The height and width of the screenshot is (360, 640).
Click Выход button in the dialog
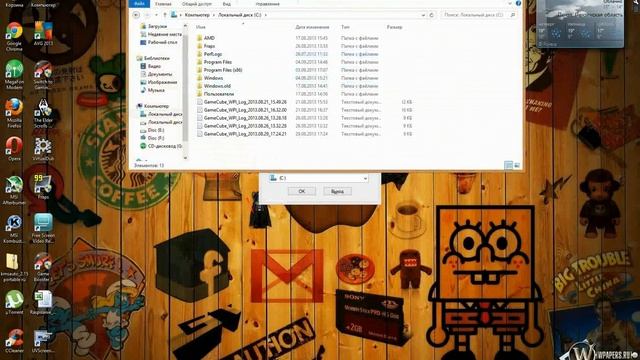tap(337, 191)
